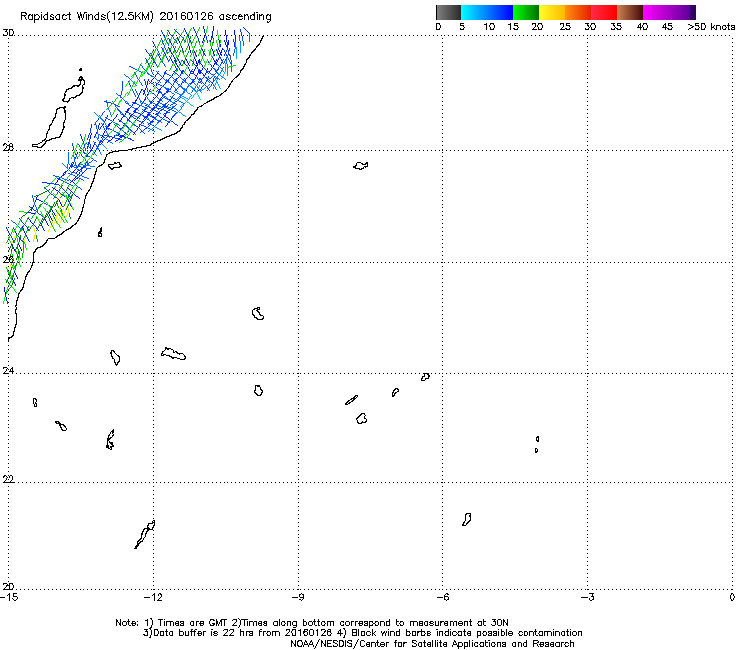The image size is (740, 650).
Task: Click the long island outline near 28N
Action: [49, 127]
